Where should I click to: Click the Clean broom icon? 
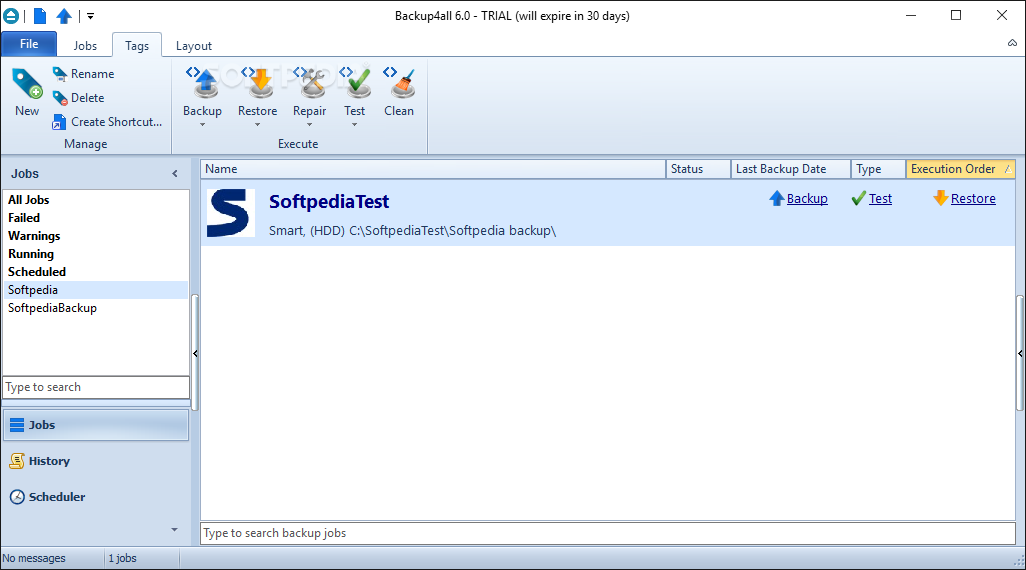pyautogui.click(x=399, y=84)
